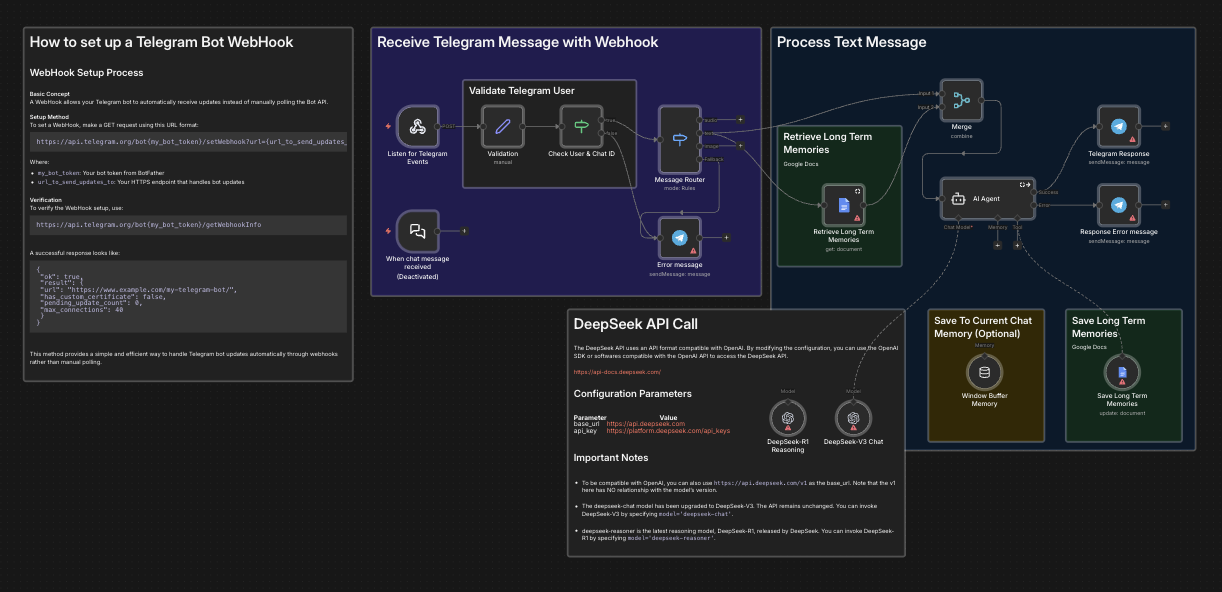Click the warning triangle on Response Error message node
Viewport: 1222px width, 592px height.
tap(1132, 219)
